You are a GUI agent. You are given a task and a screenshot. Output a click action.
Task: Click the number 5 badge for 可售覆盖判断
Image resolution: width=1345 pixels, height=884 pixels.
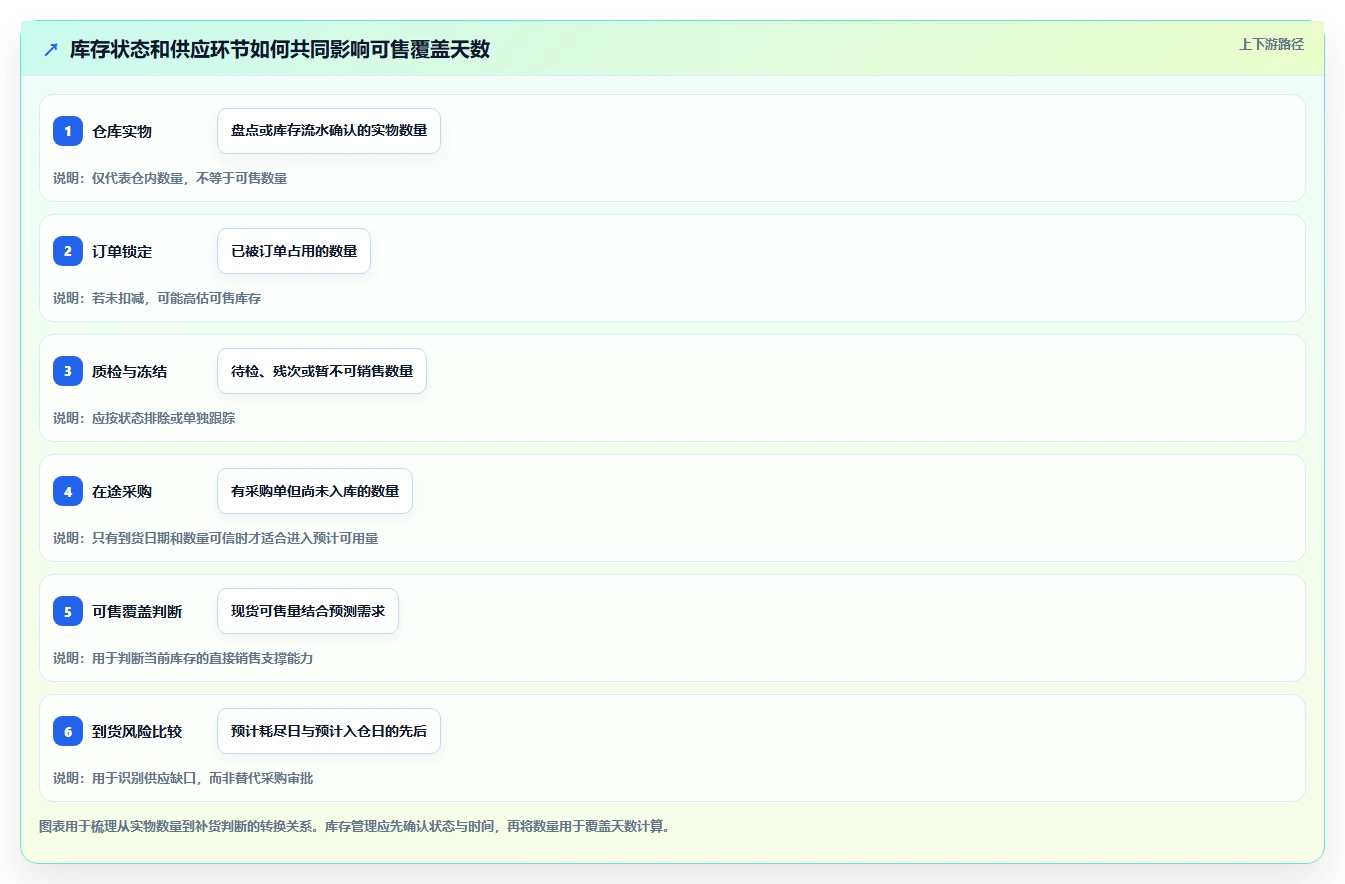(68, 611)
